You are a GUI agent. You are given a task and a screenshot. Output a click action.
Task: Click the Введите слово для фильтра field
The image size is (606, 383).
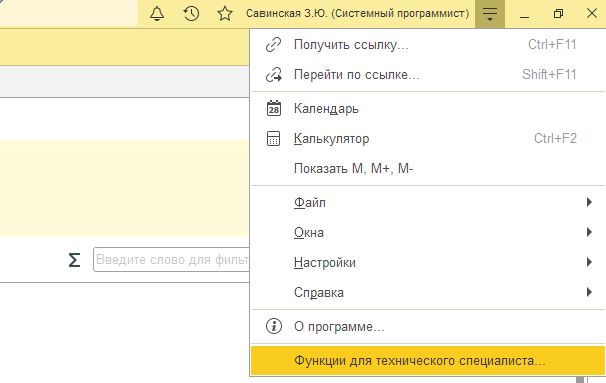click(x=171, y=260)
